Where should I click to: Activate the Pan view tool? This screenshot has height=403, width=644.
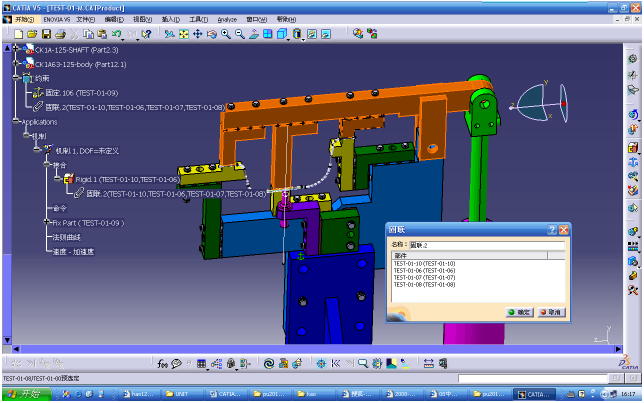point(197,34)
